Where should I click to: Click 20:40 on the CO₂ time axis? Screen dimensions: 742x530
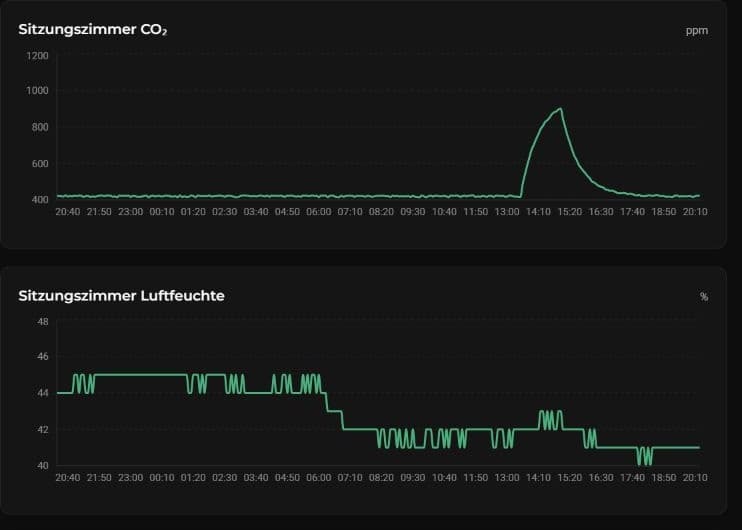click(x=68, y=212)
